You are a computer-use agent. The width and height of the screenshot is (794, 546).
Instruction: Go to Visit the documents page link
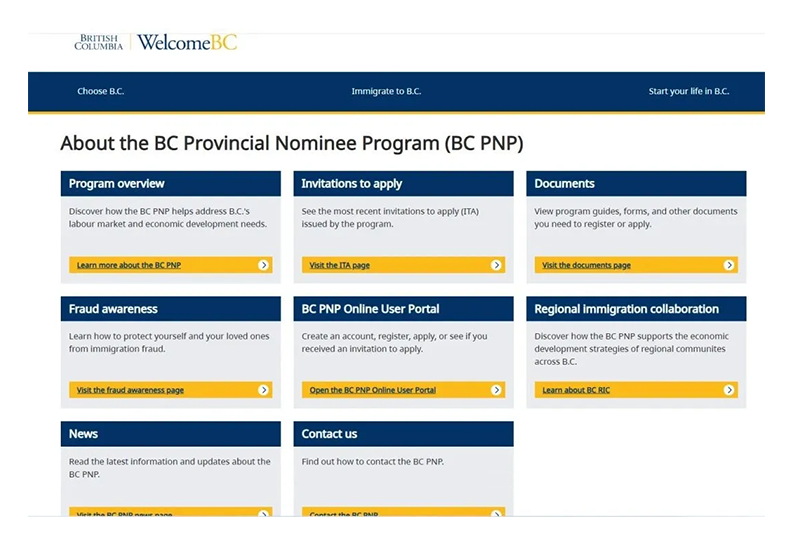coord(586,266)
